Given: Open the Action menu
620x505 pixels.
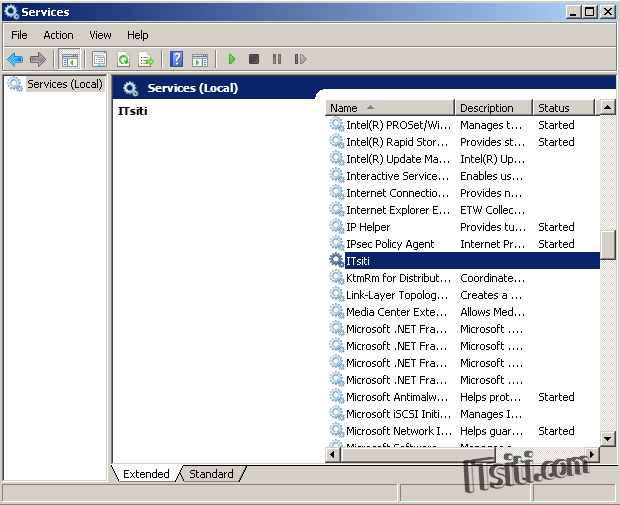Looking at the screenshot, I should pyautogui.click(x=58, y=35).
